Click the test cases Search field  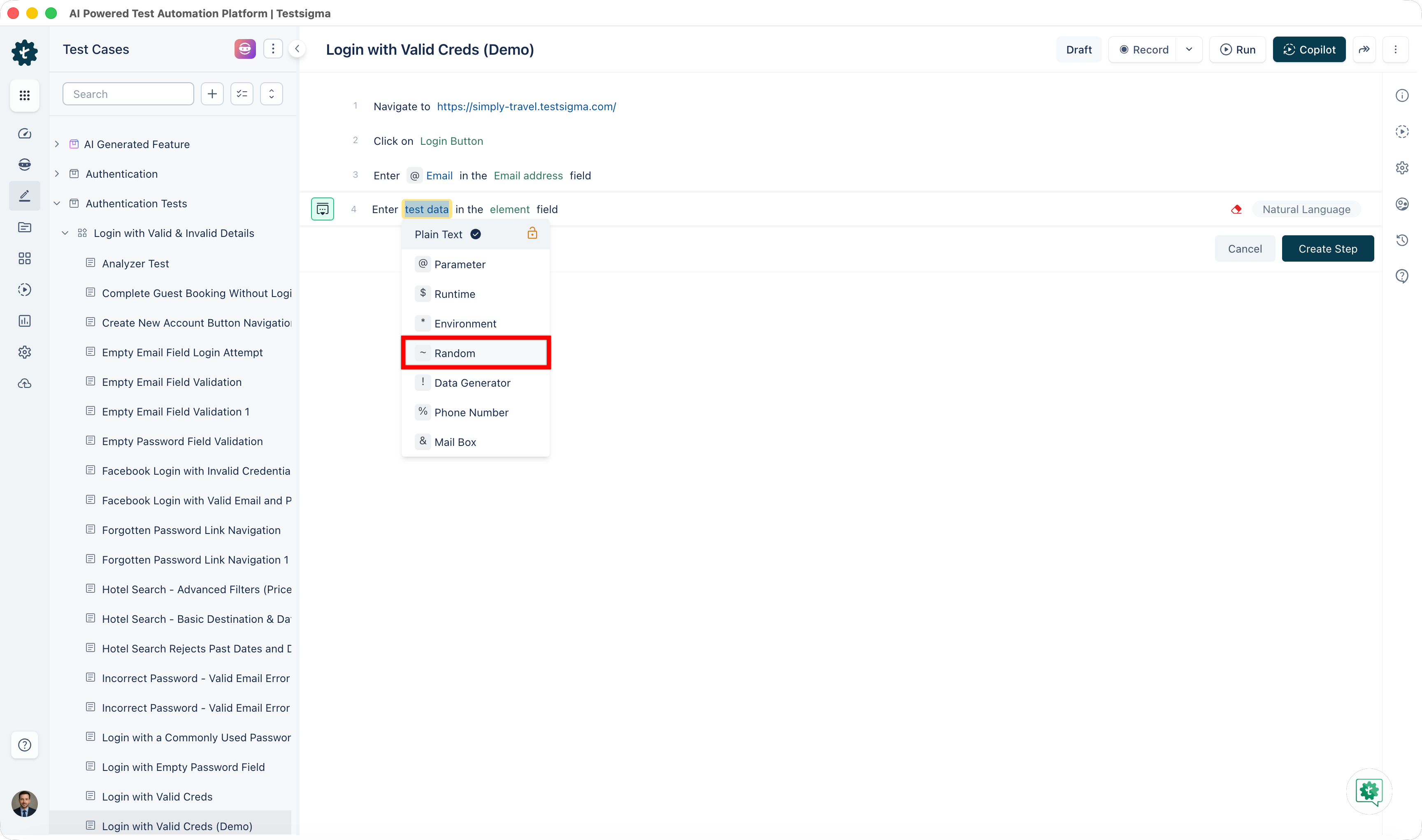coord(128,94)
